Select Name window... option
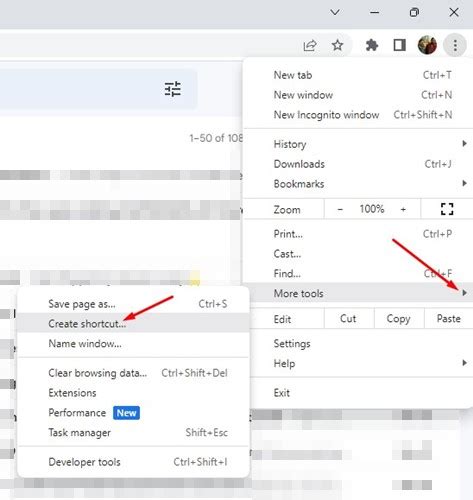This screenshot has height=500, width=473. click(133, 343)
